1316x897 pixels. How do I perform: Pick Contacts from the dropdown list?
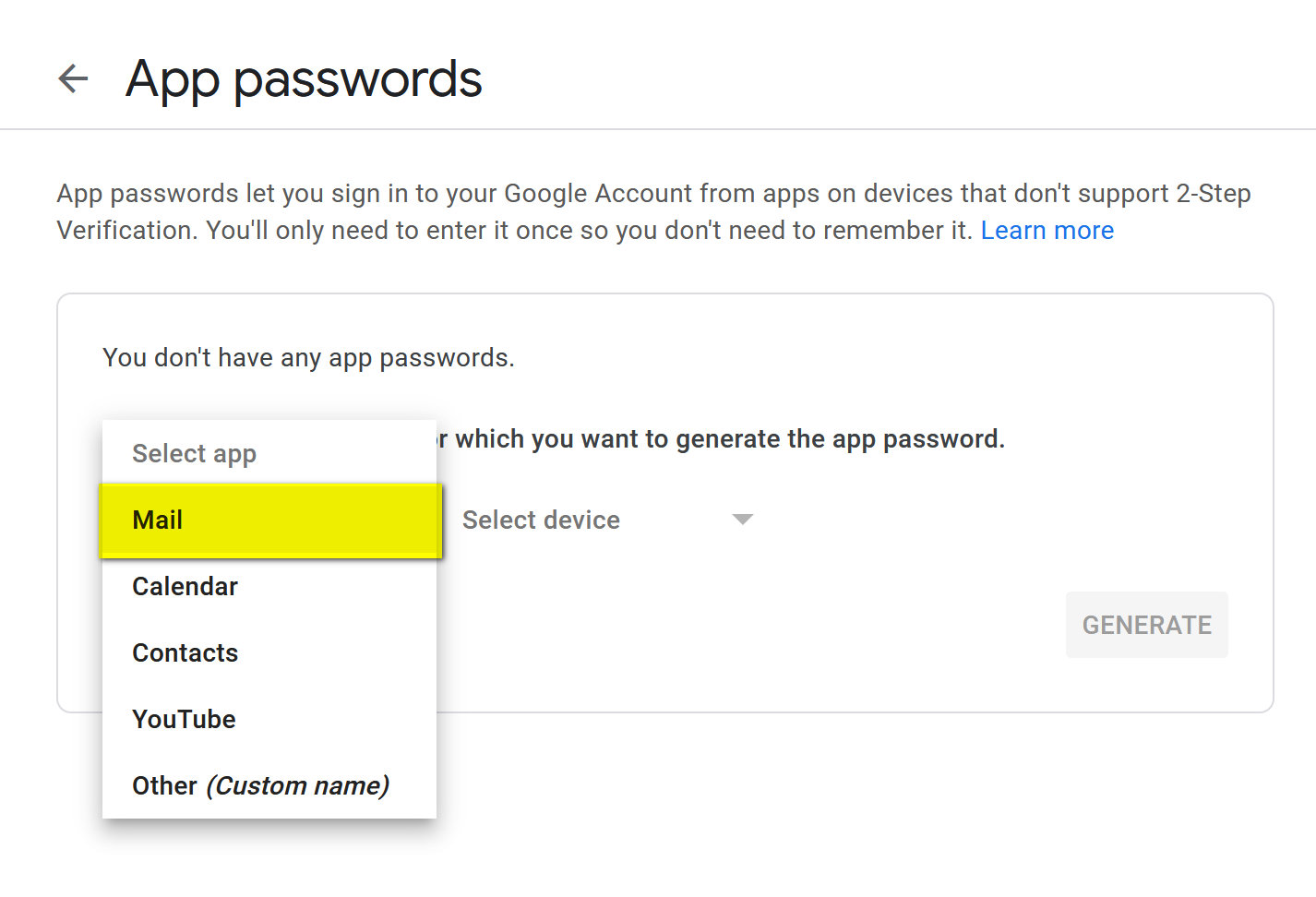coord(185,653)
